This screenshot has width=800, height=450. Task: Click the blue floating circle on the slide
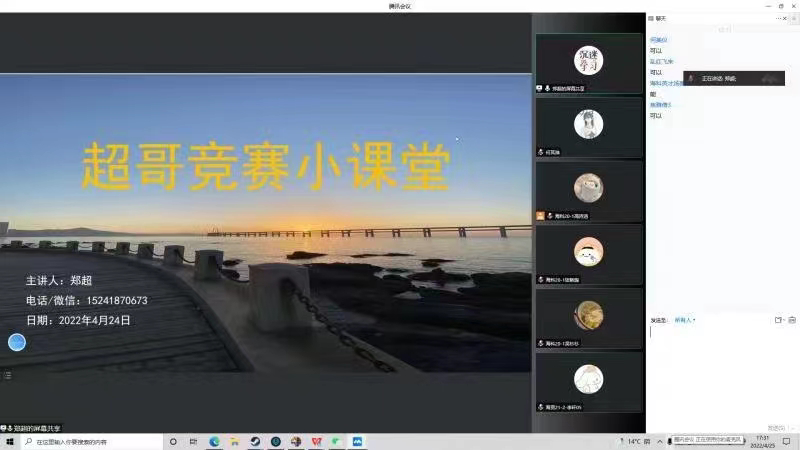[x=16, y=342]
